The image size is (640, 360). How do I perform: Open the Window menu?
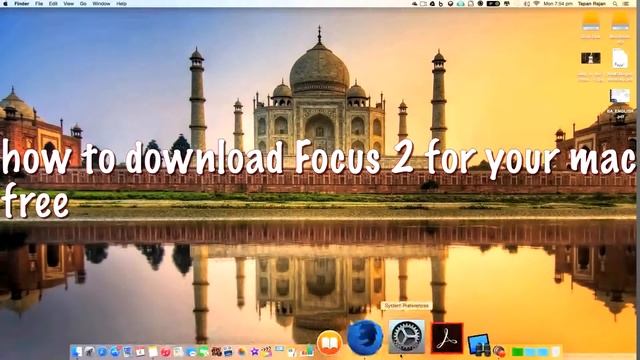click(x=101, y=3)
